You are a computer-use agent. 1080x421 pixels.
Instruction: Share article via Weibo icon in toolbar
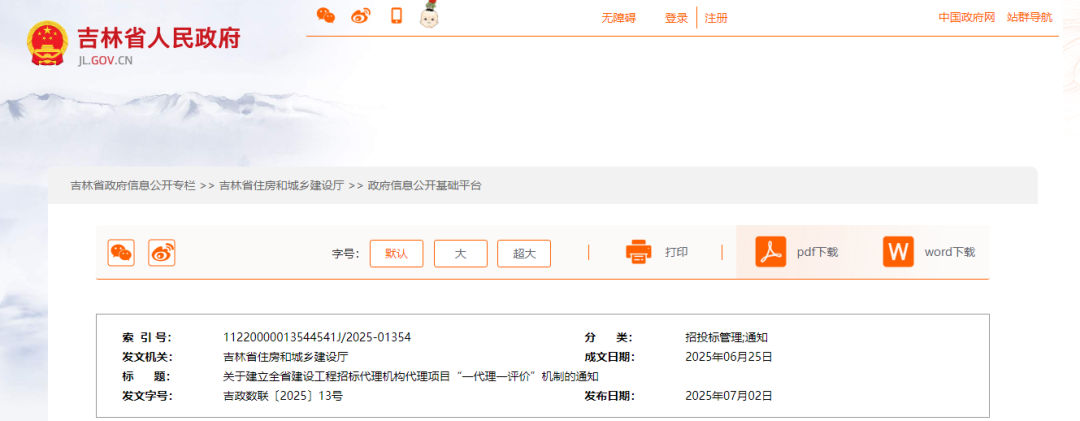(162, 252)
